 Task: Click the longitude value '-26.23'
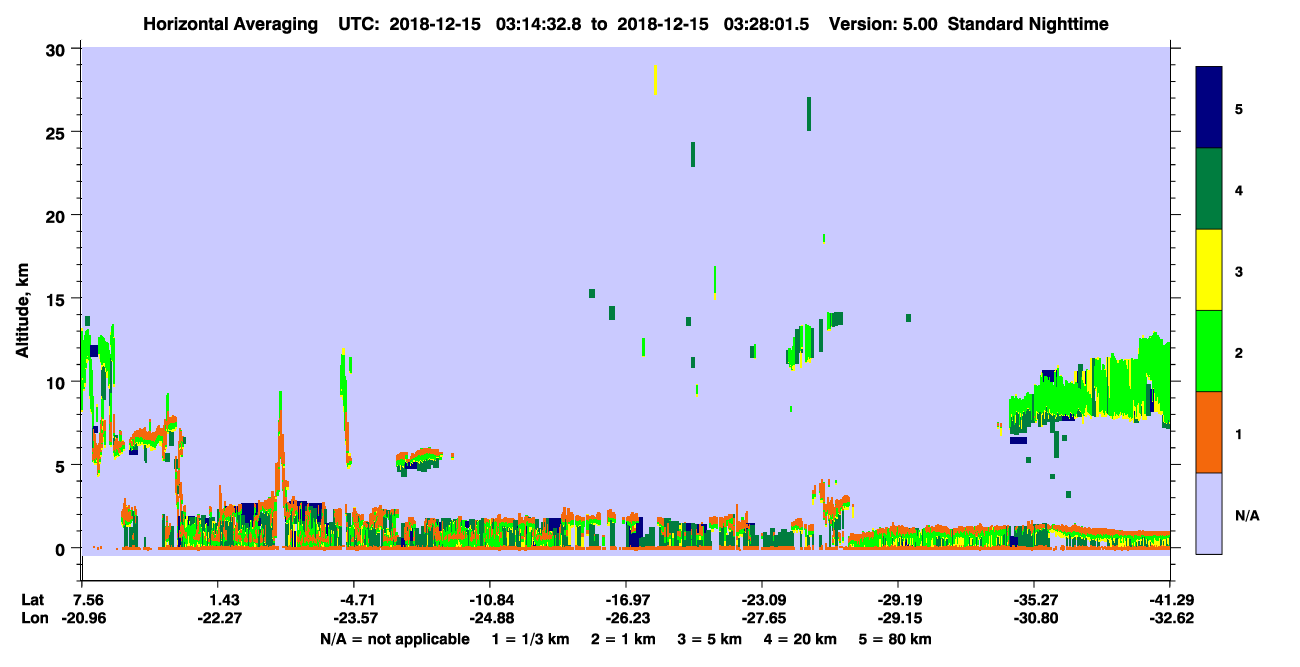tap(626, 618)
